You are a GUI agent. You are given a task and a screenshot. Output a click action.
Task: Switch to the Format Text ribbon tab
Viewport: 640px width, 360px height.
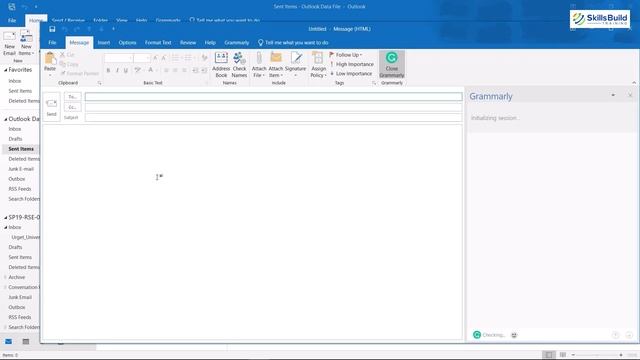point(158,42)
